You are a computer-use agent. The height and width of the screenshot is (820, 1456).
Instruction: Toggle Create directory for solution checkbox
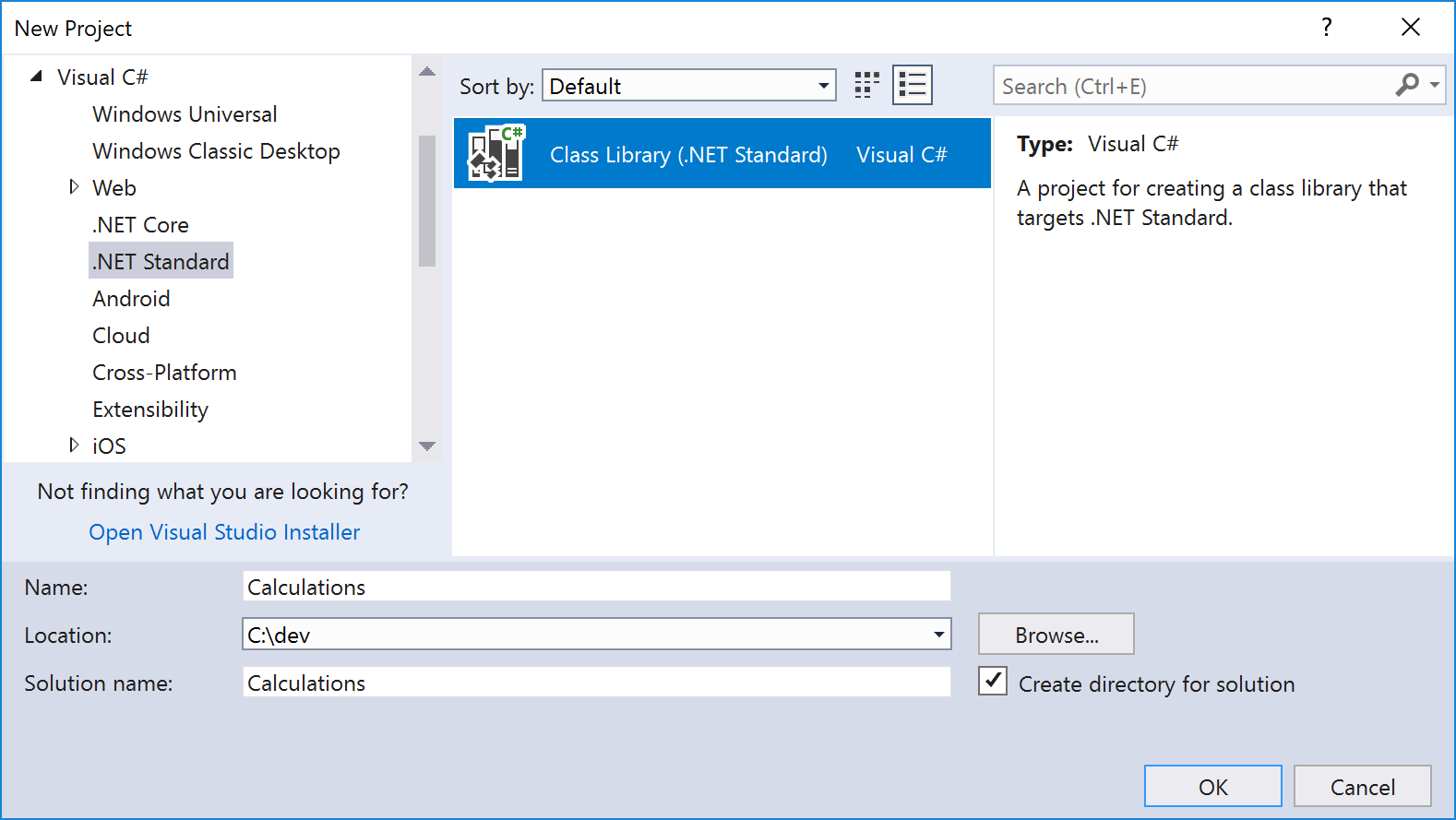point(993,682)
